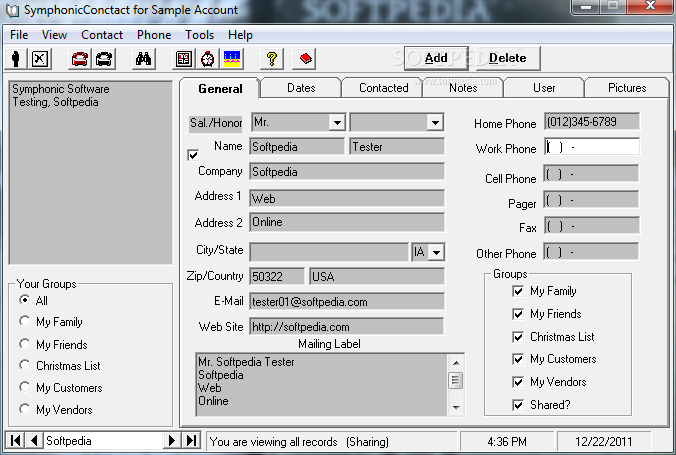Uncheck the My Family group checkbox
The width and height of the screenshot is (676, 455).
click(518, 291)
